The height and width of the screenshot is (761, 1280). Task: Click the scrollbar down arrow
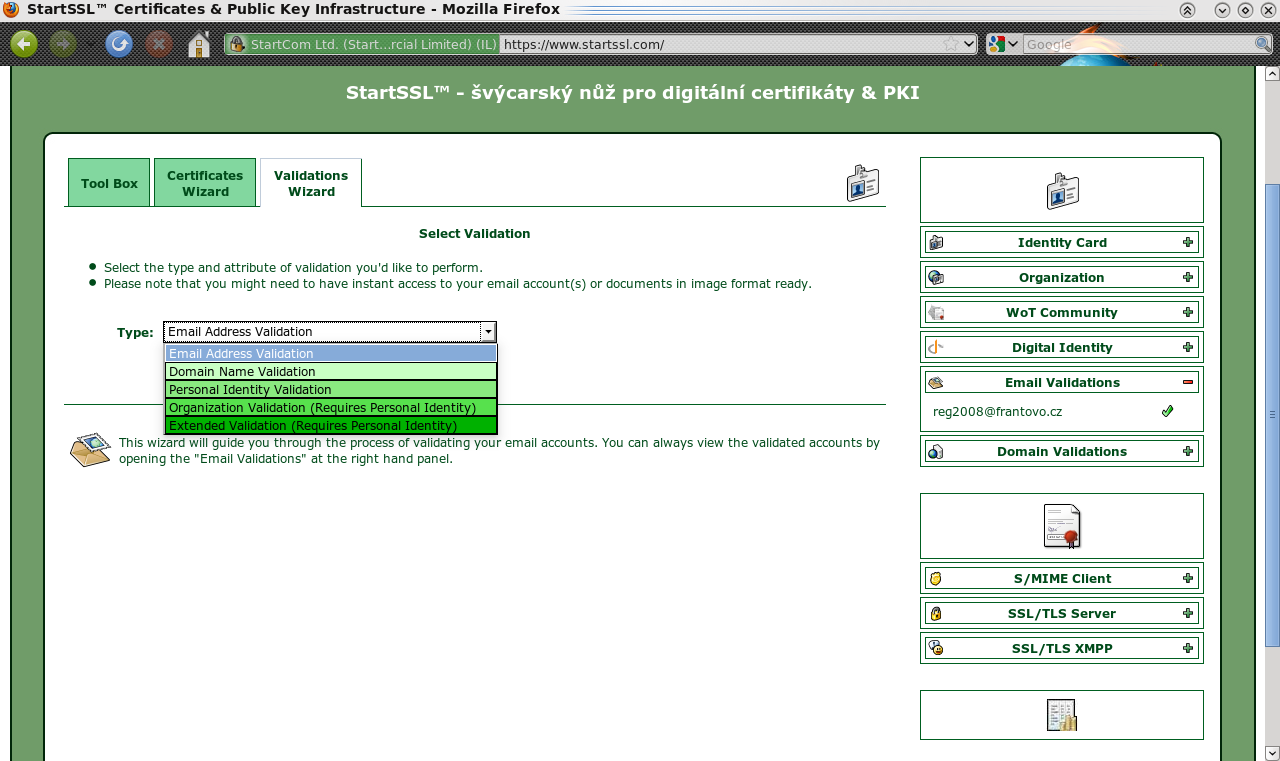[x=1272, y=753]
